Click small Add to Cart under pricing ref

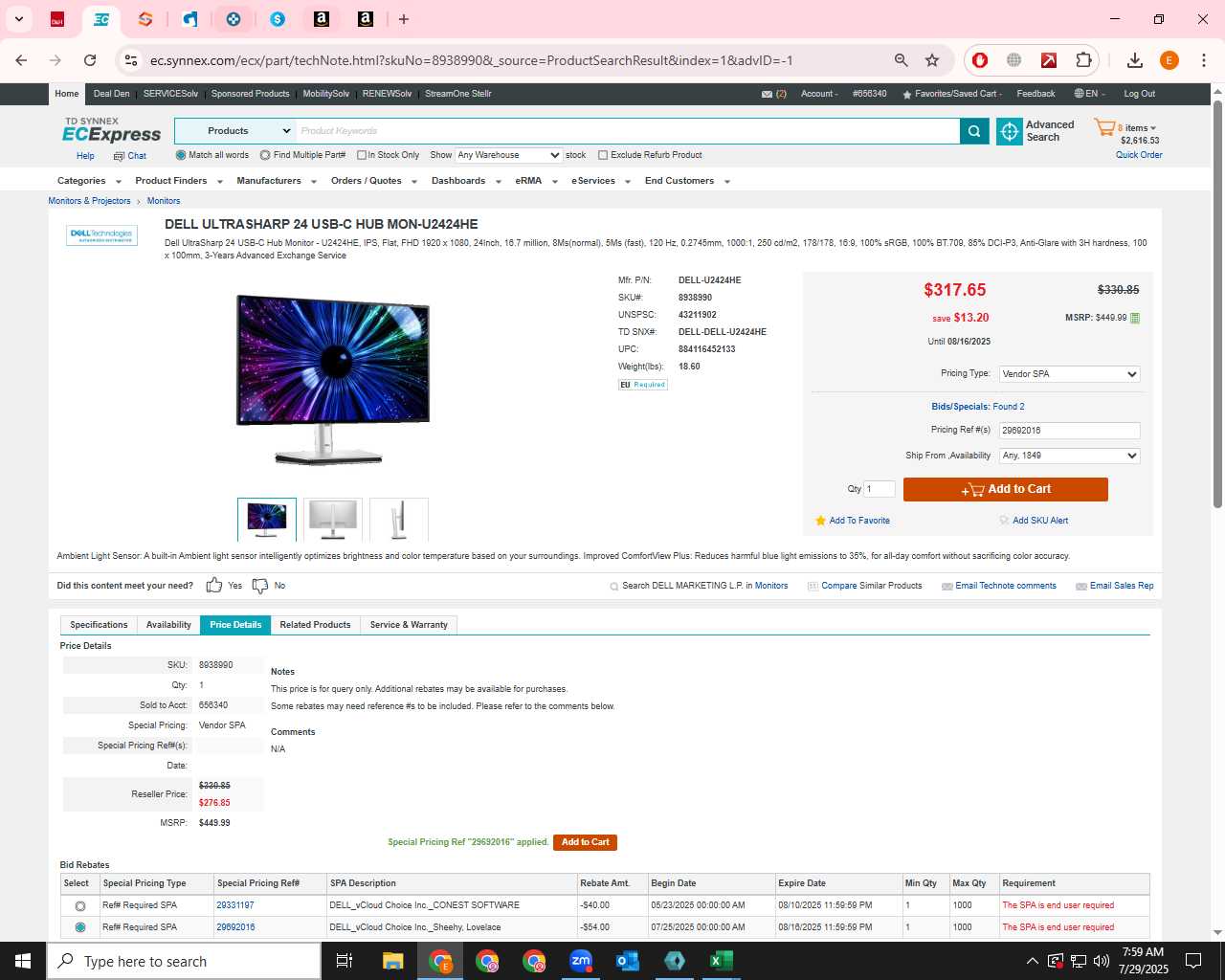[585, 842]
